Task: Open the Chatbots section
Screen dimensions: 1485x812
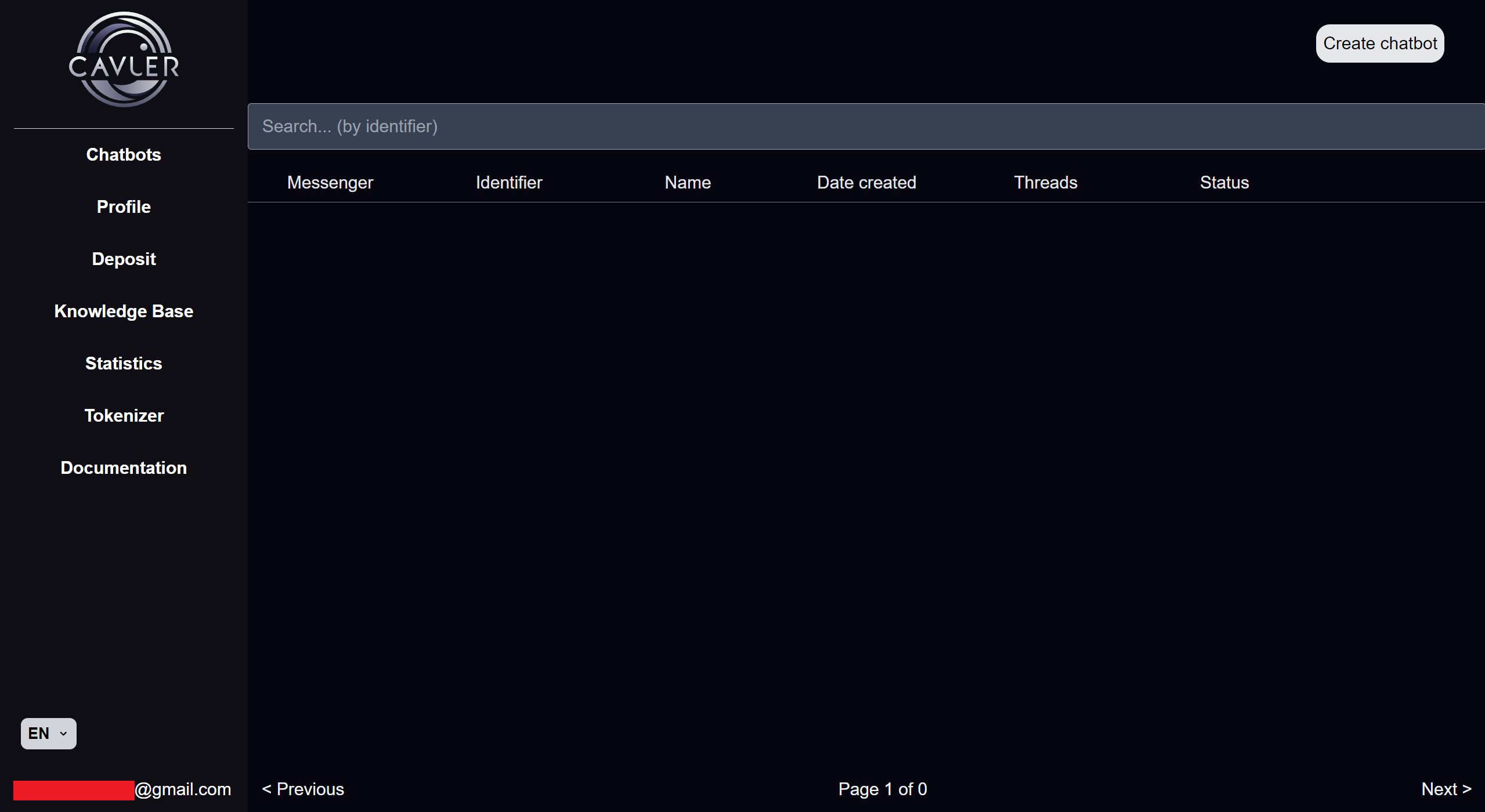Action: 123,155
